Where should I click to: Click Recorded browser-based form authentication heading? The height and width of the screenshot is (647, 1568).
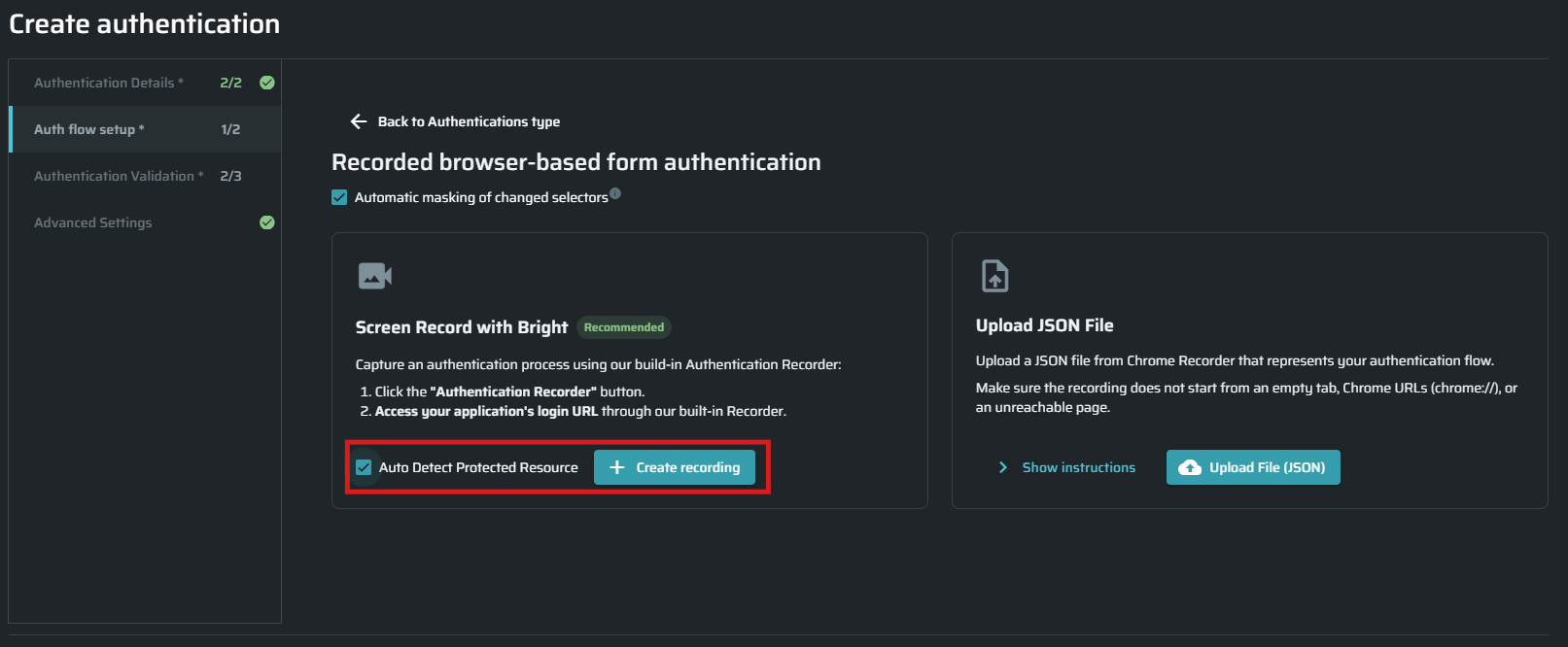pos(576,162)
